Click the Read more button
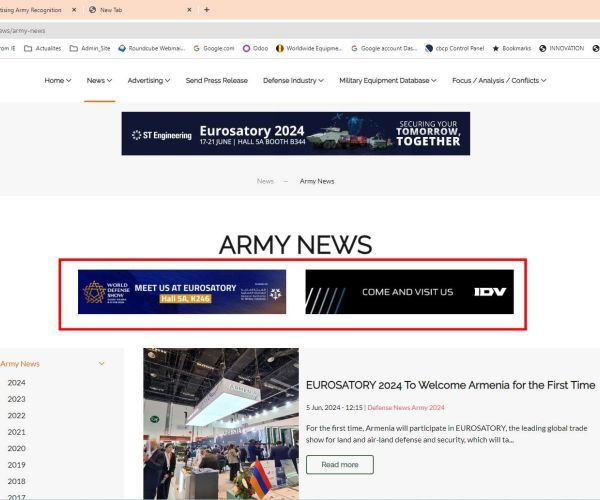 tap(339, 464)
